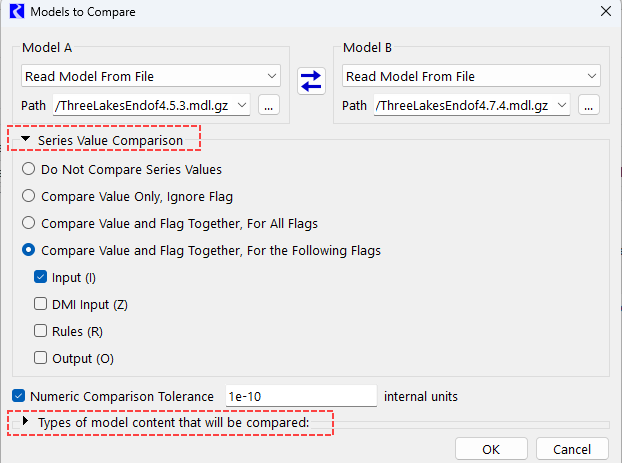The width and height of the screenshot is (622, 463).
Task: Browse for Model A file path
Action: pos(268,104)
